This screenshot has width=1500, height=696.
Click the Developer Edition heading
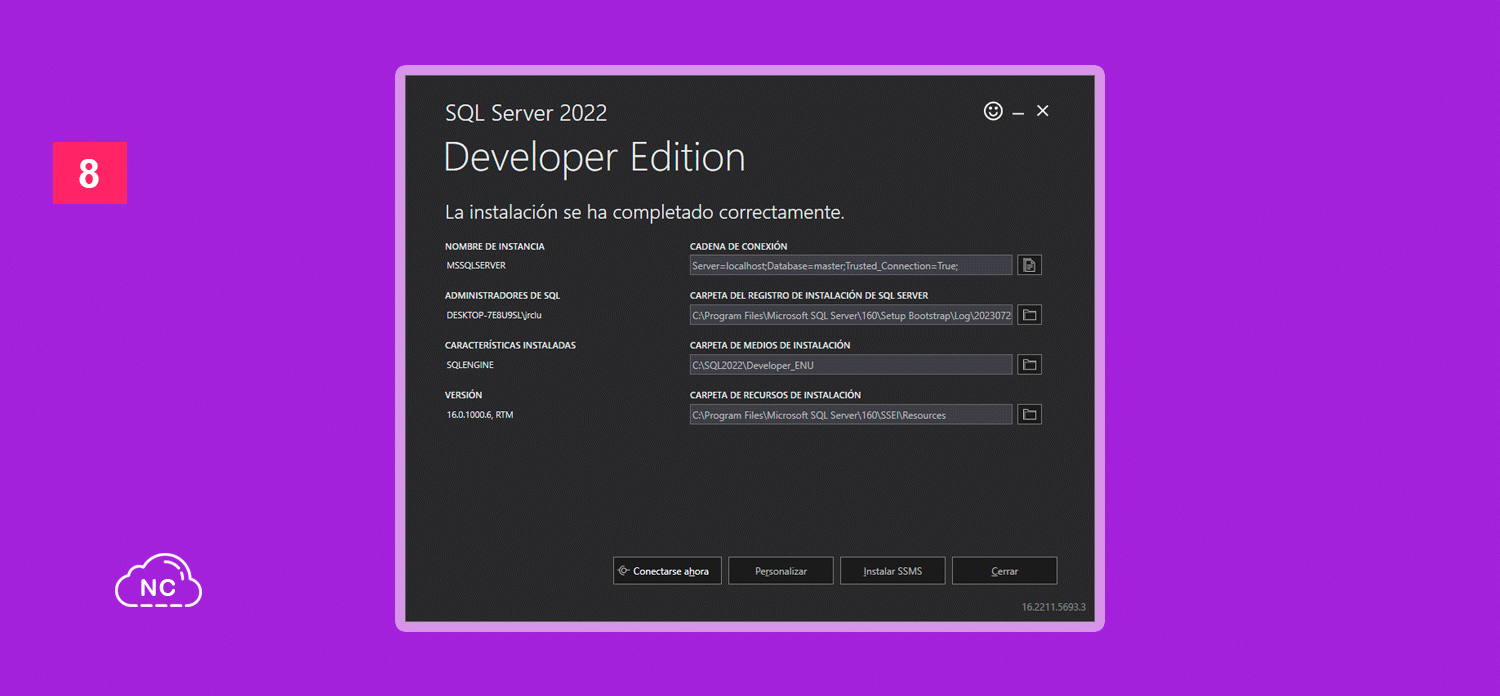[594, 158]
